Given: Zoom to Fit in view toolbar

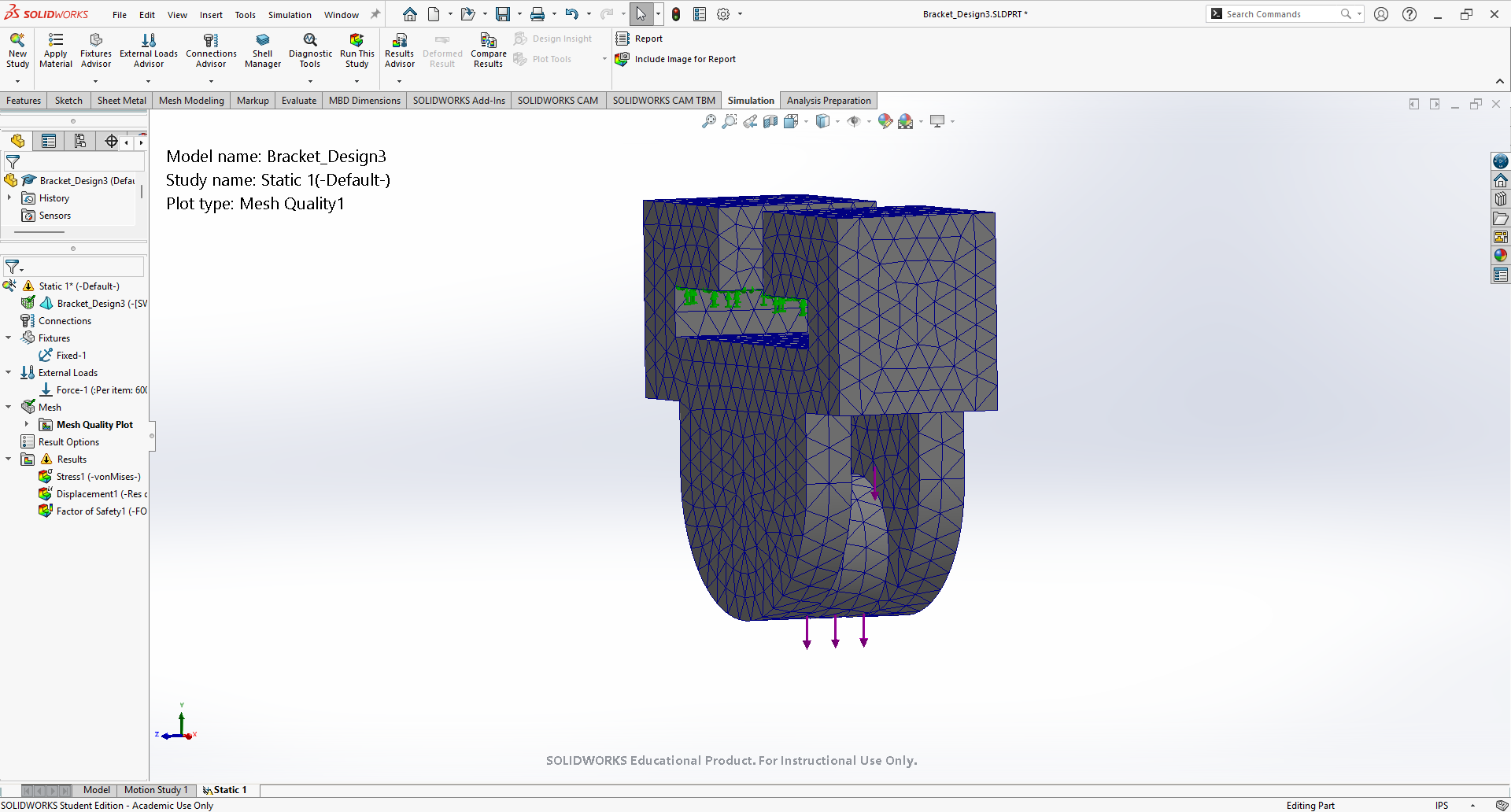Looking at the screenshot, I should (709, 121).
